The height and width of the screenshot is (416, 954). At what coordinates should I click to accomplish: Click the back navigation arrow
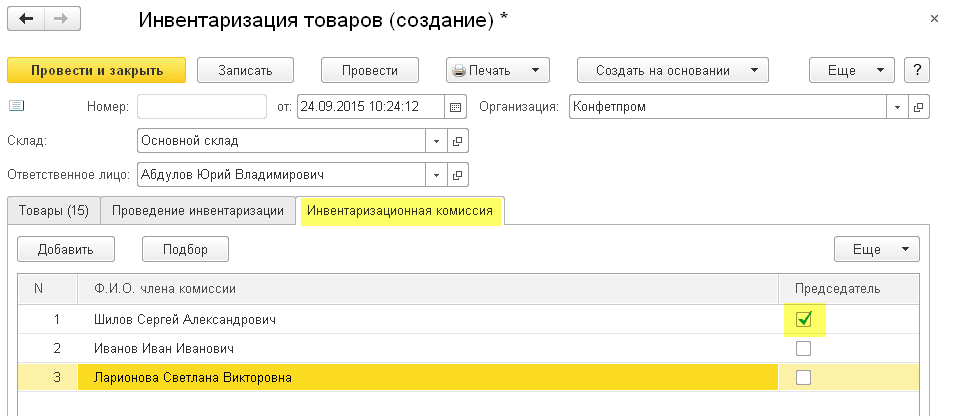click(27, 21)
